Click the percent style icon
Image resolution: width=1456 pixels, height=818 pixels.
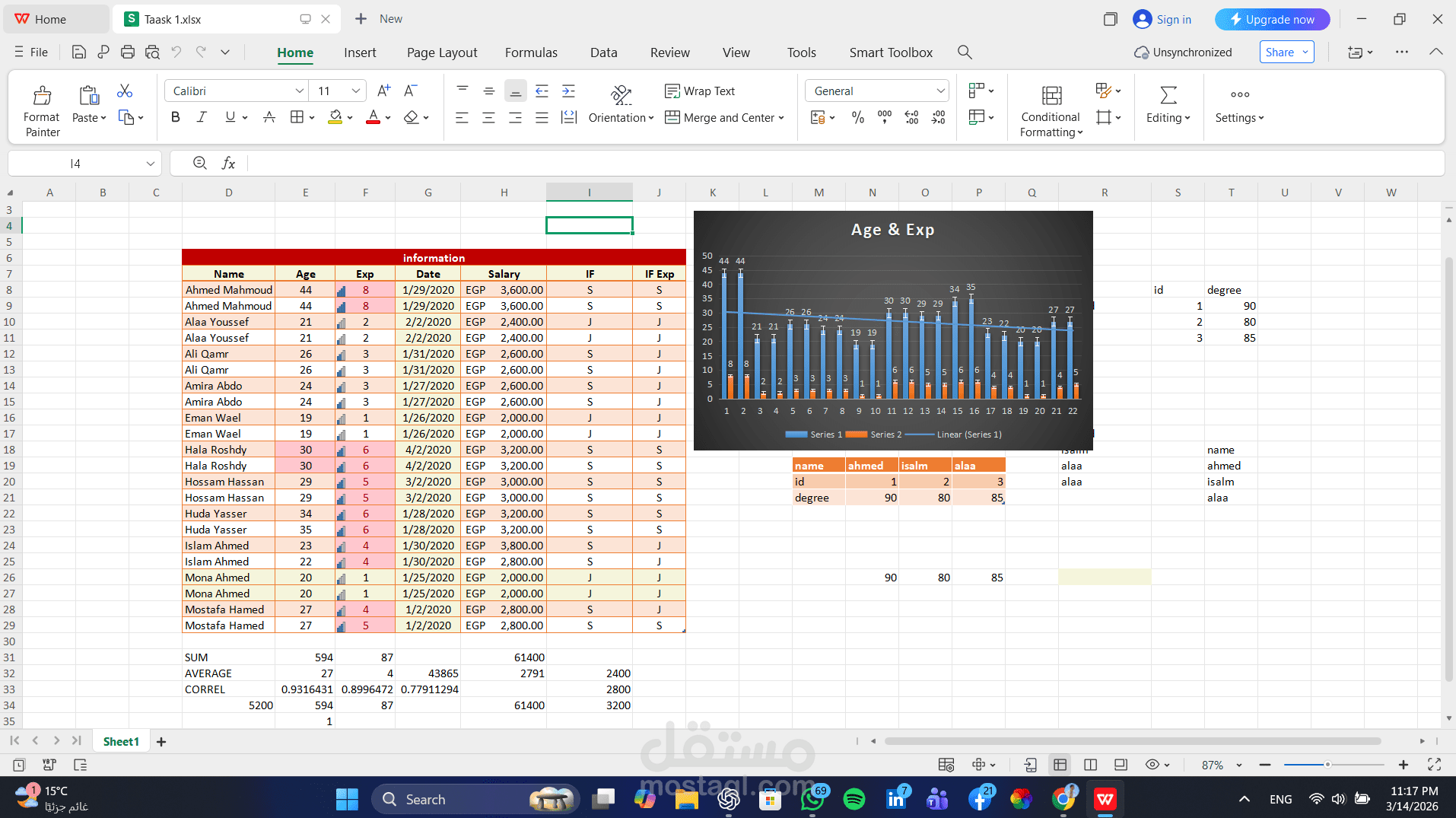click(x=858, y=117)
